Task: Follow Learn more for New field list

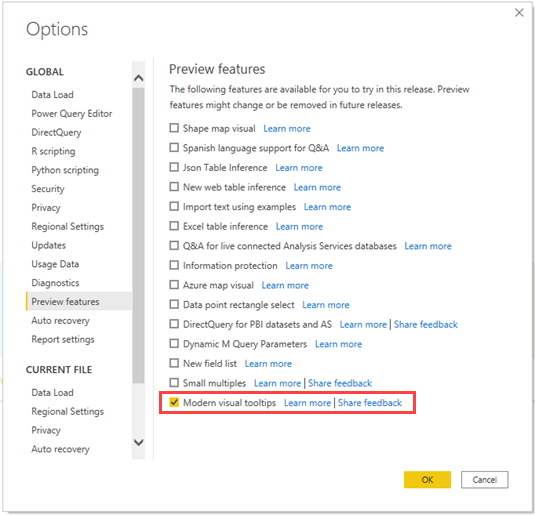Action: 268,363
